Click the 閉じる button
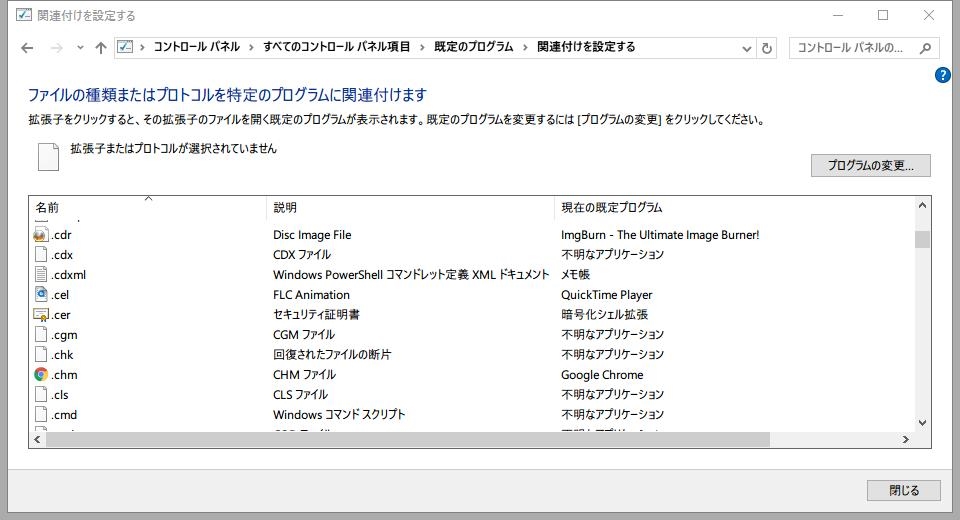 pyautogui.click(x=904, y=490)
